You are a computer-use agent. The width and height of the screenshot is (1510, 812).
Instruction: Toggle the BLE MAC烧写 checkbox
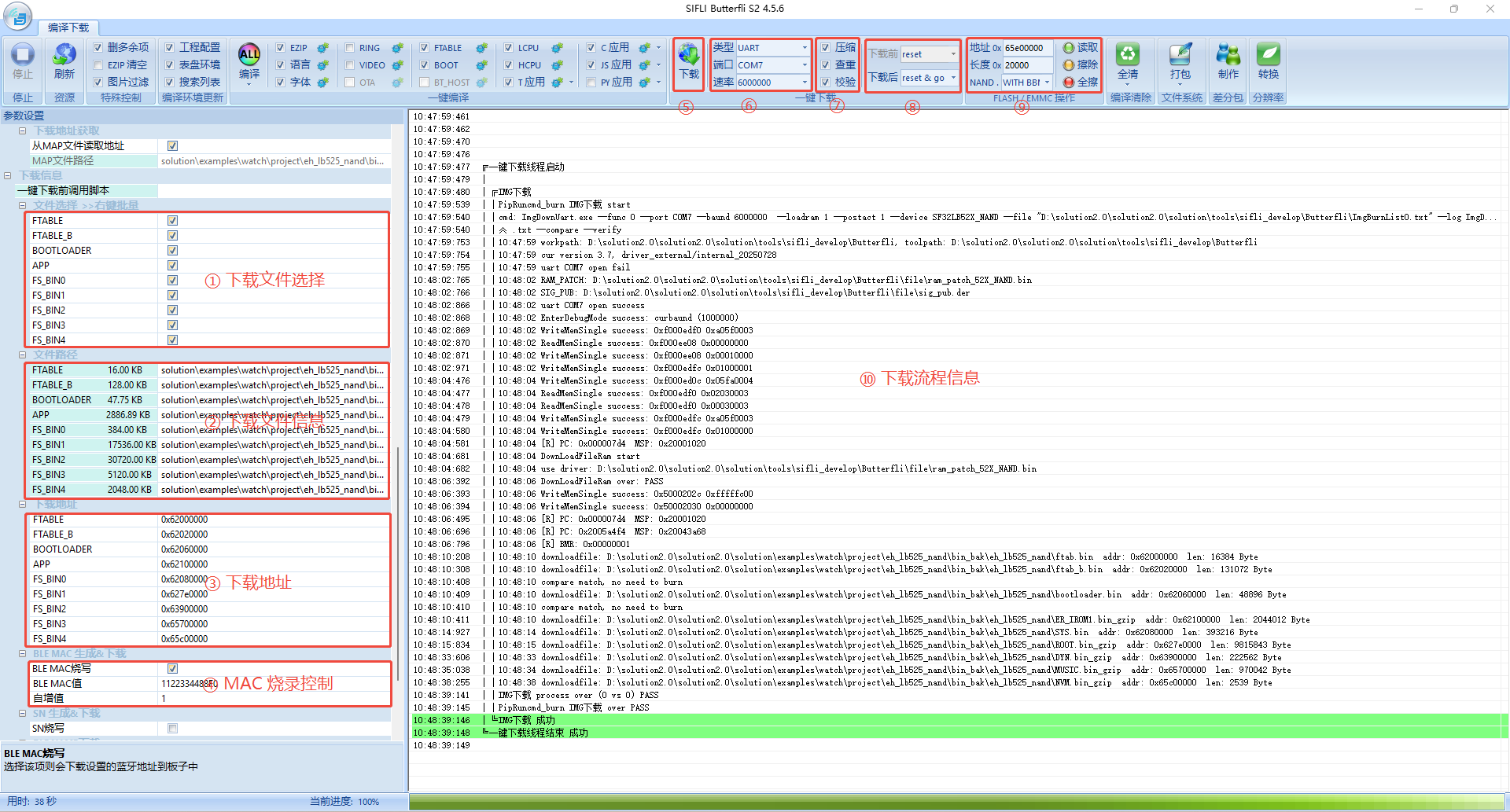click(x=172, y=669)
